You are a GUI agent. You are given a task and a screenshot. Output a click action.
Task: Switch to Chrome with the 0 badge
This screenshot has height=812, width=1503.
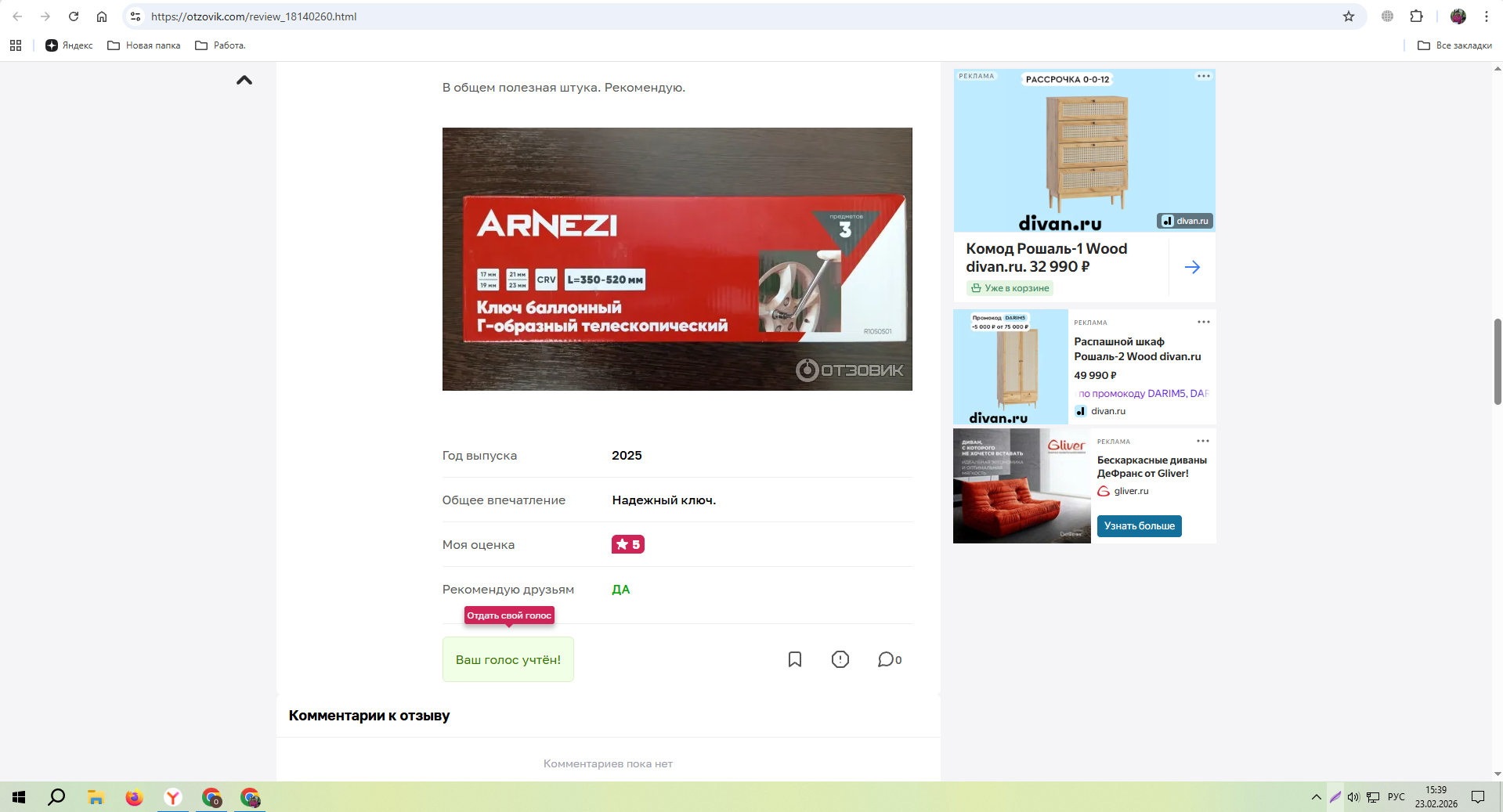(211, 797)
